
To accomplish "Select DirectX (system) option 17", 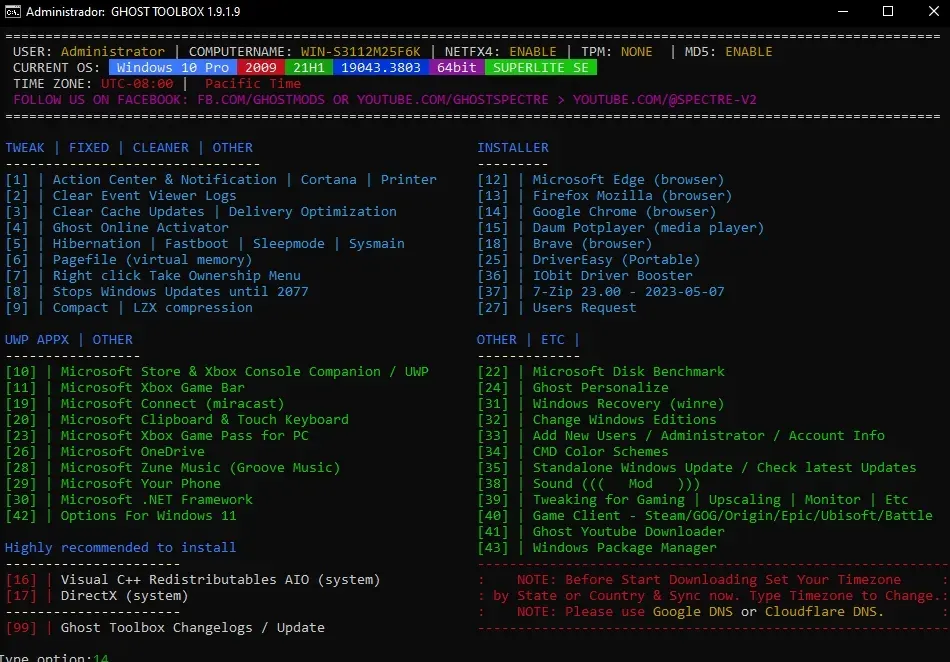I will pyautogui.click(x=97, y=595).
